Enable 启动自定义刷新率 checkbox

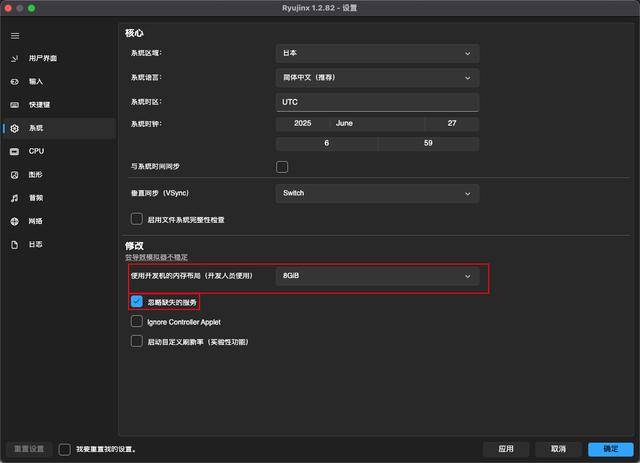[x=137, y=341]
